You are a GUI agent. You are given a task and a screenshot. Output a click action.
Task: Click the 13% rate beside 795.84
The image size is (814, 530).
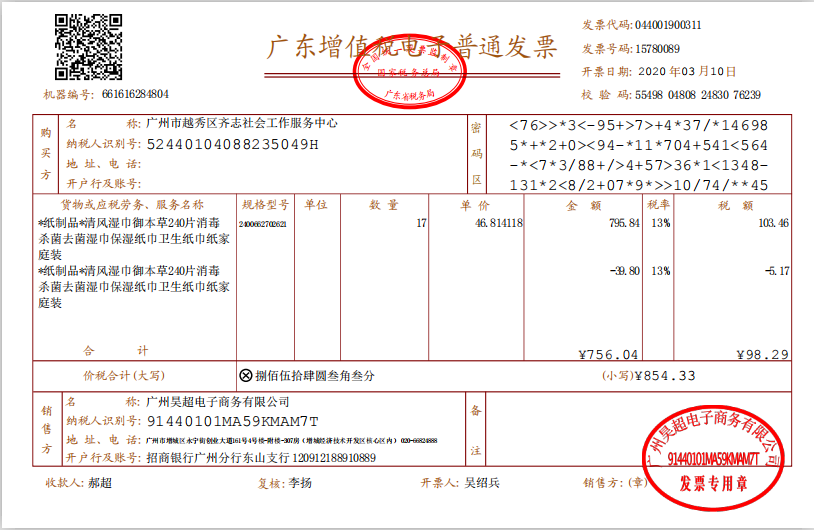[661, 223]
